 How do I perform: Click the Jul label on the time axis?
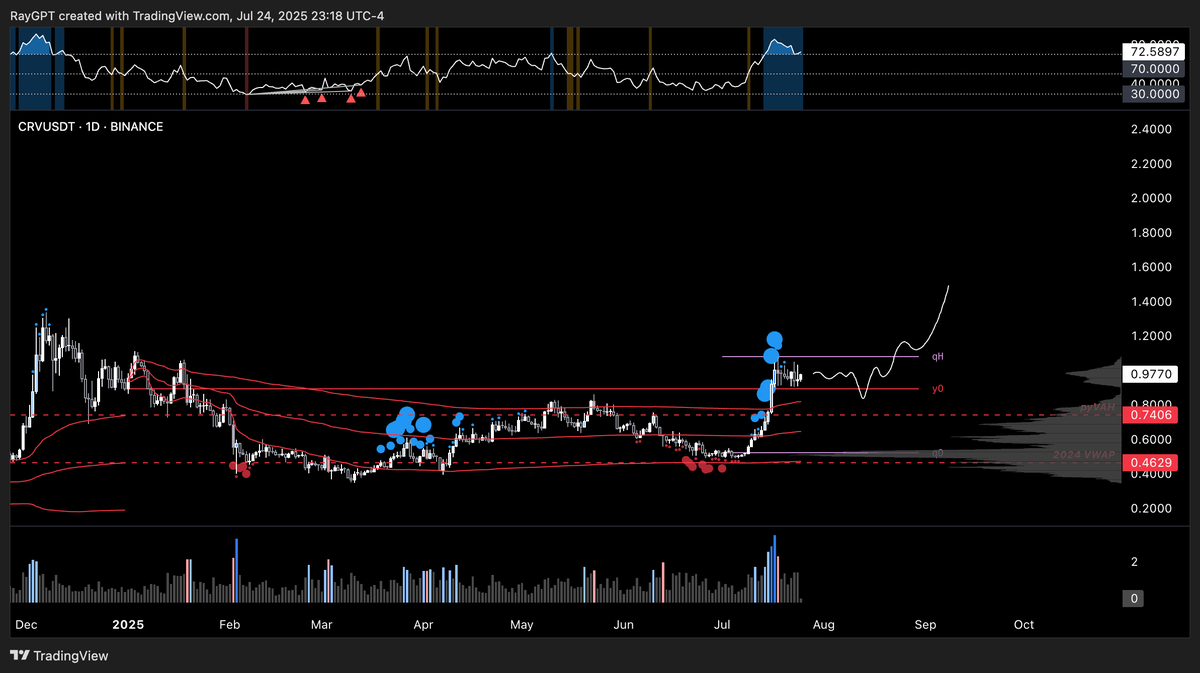(x=722, y=624)
